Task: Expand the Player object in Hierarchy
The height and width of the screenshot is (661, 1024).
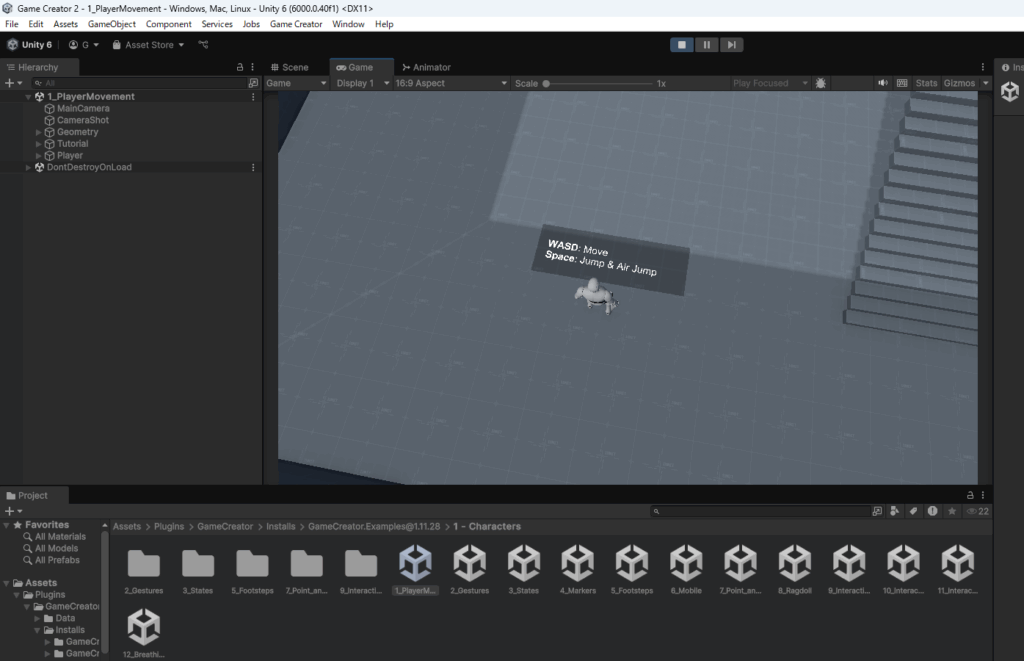Action: click(39, 155)
